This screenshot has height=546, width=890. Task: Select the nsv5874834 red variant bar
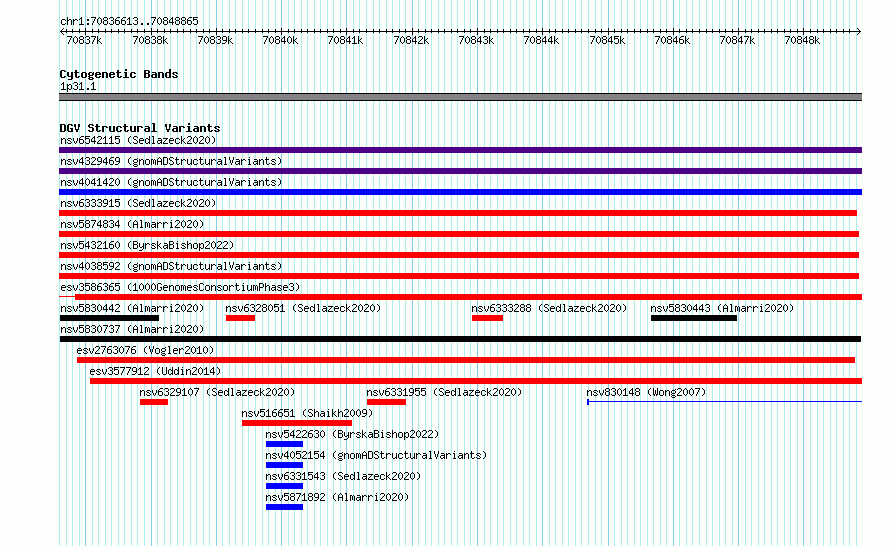tap(459, 234)
